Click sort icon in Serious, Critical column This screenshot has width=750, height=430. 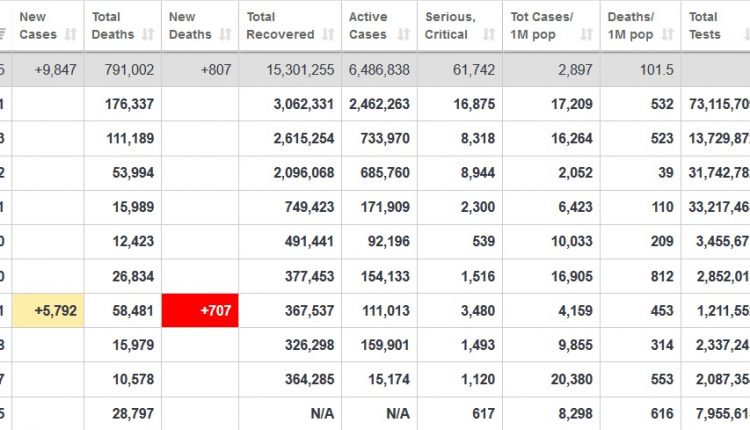489,34
